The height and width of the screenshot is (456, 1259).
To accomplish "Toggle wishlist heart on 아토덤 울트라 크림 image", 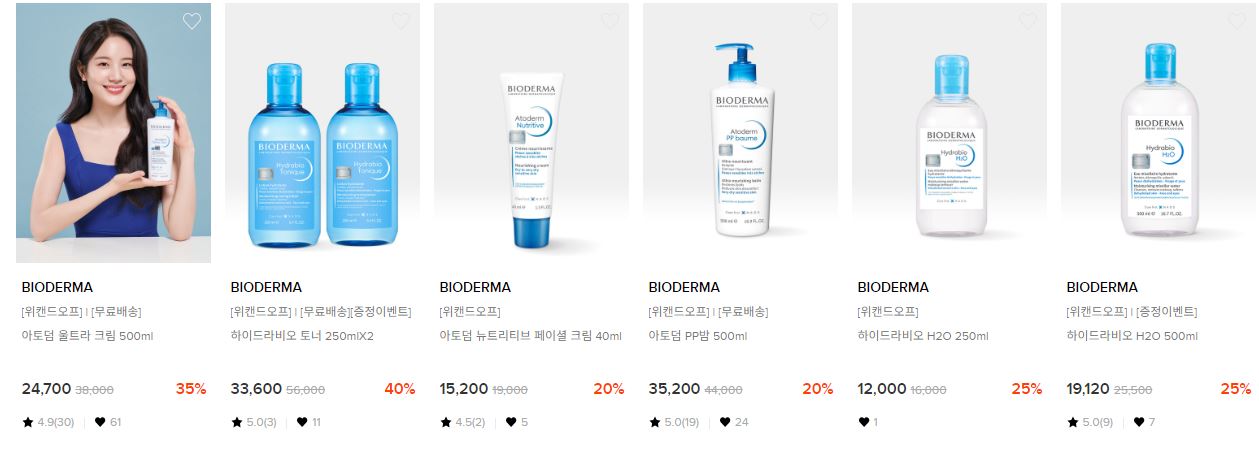I will point(192,21).
